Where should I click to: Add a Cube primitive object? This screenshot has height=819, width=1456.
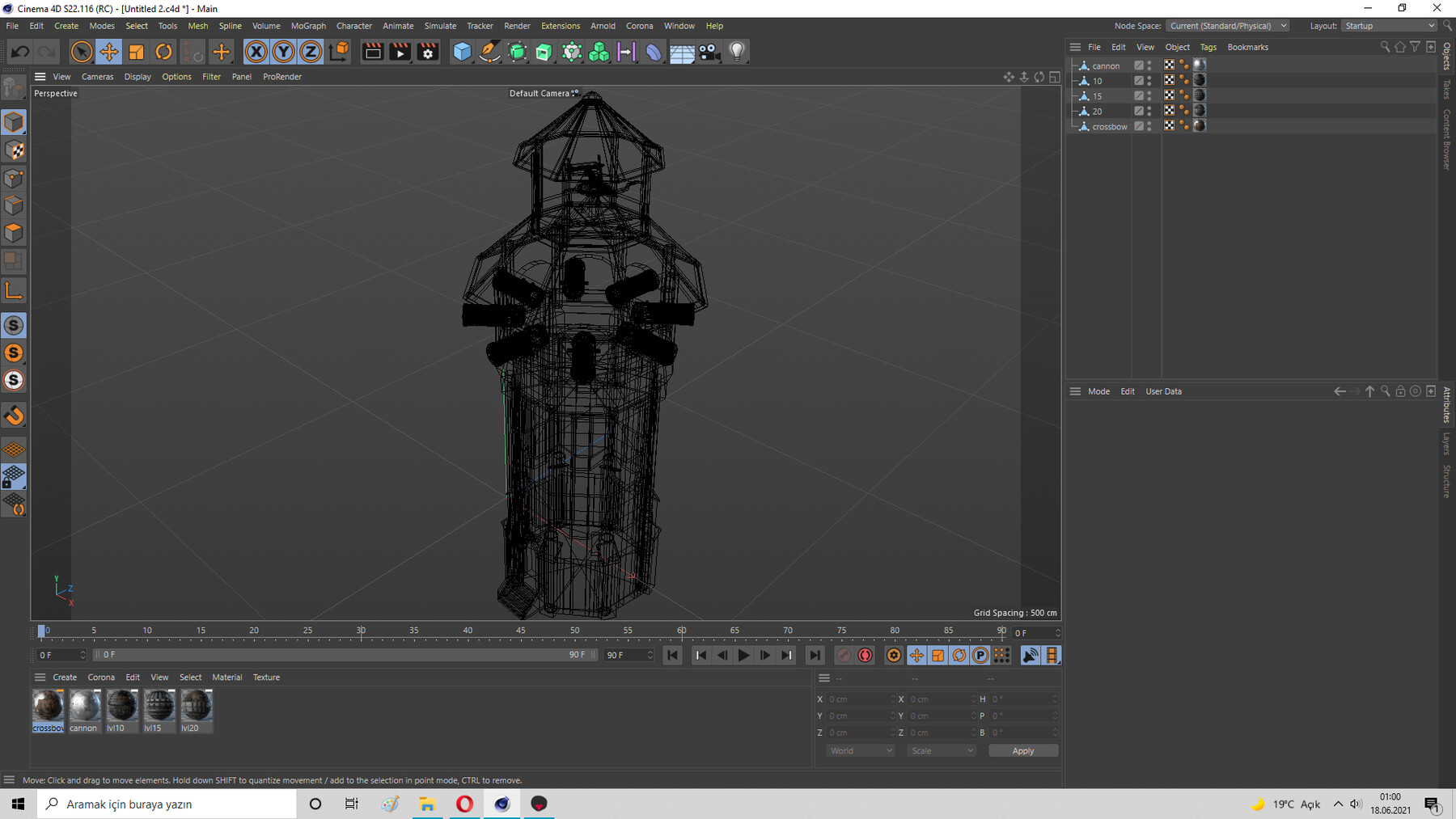coord(462,52)
